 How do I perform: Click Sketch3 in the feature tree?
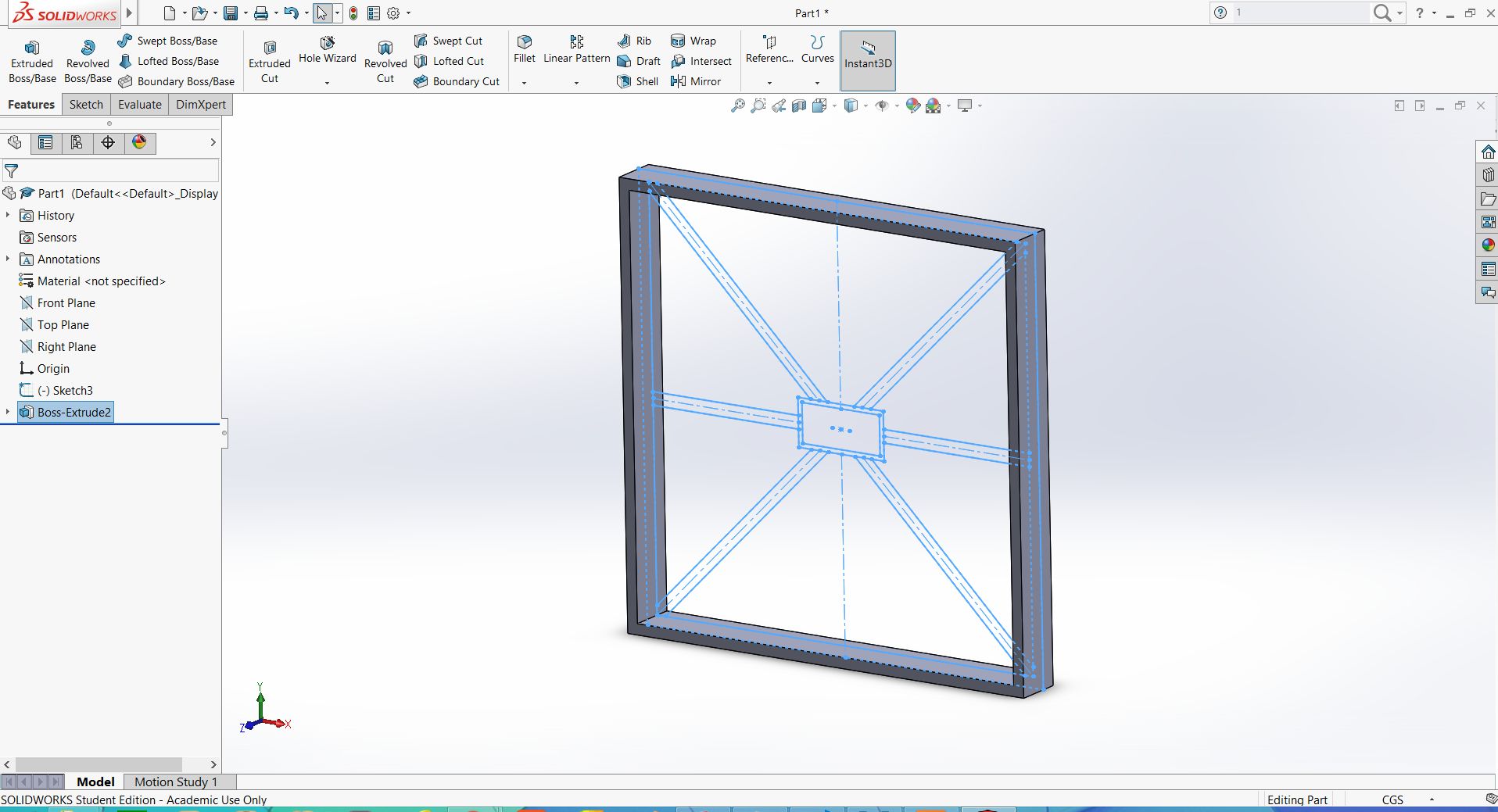pos(56,390)
